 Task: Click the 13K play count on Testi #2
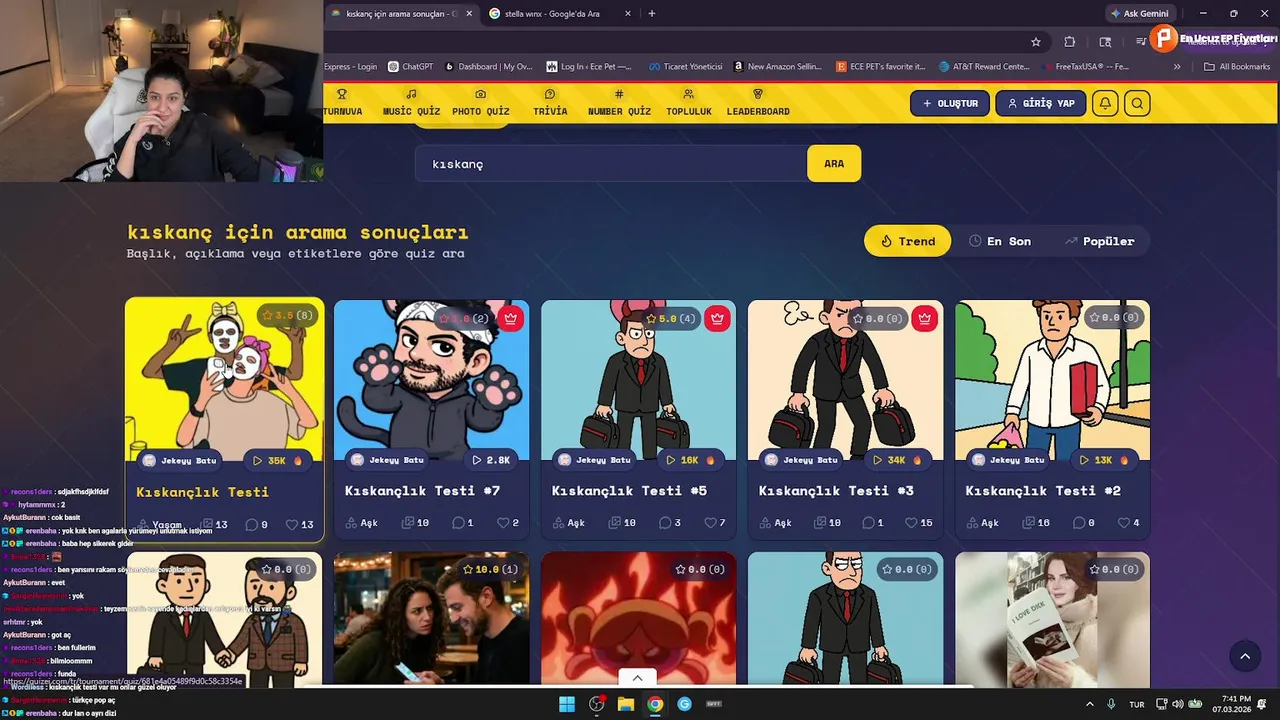(x=1104, y=460)
